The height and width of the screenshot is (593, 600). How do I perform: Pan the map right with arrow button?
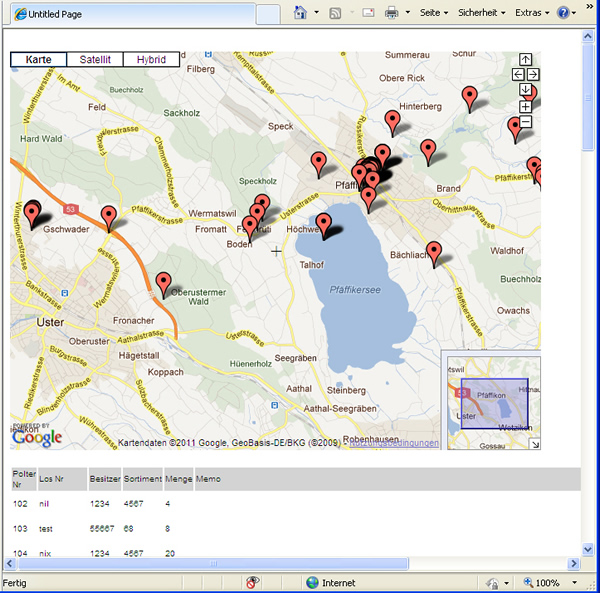(x=533, y=74)
